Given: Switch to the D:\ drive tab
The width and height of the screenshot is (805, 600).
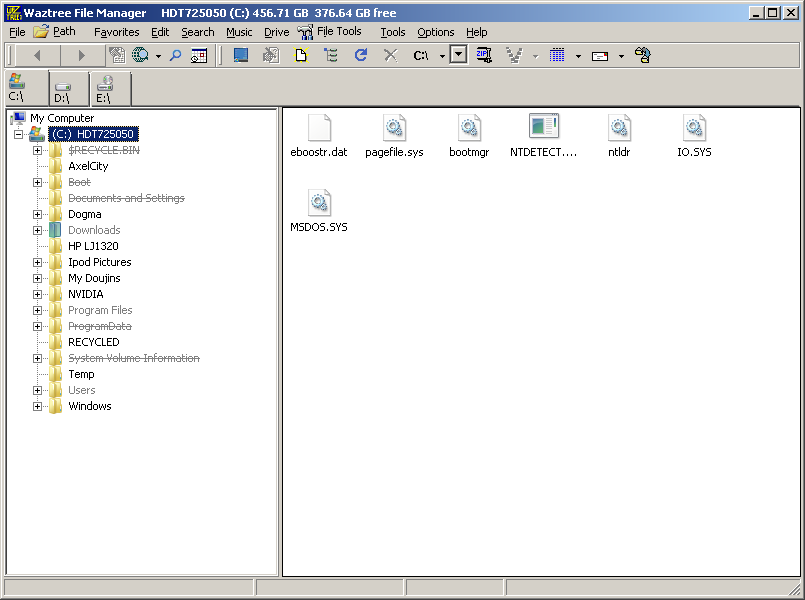Looking at the screenshot, I should [x=68, y=88].
